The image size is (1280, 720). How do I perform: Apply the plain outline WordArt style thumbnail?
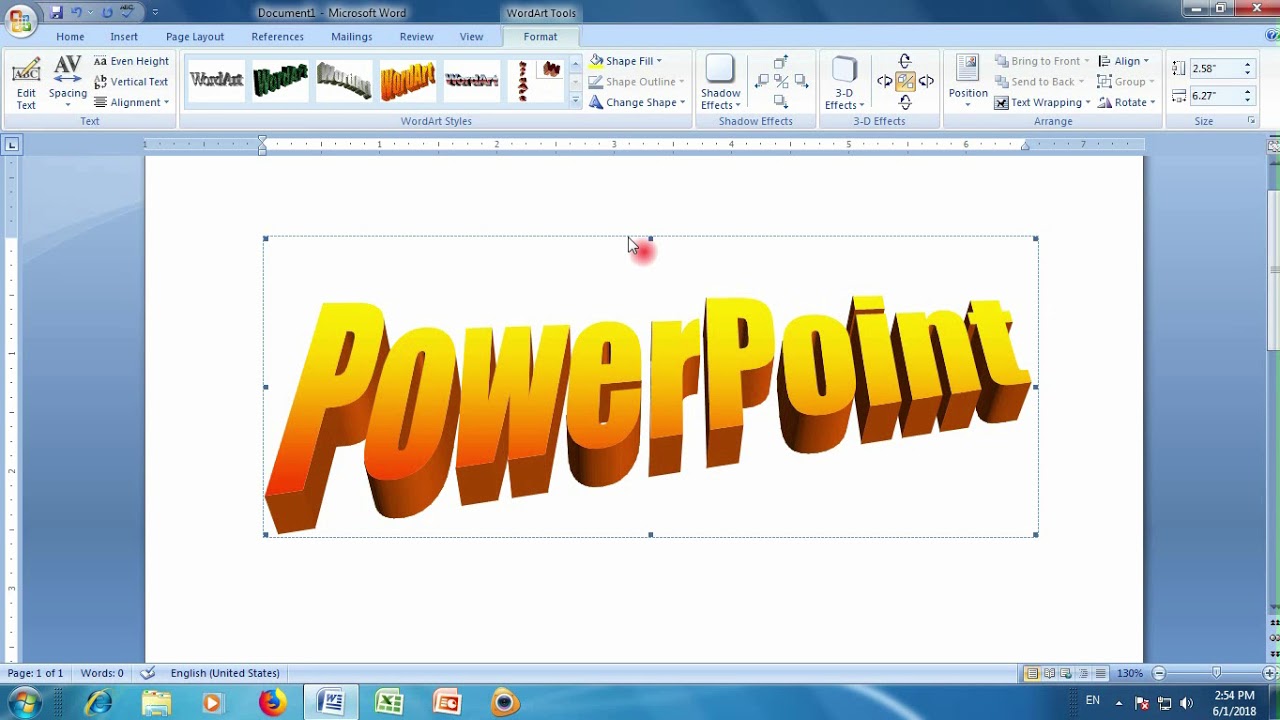(216, 80)
